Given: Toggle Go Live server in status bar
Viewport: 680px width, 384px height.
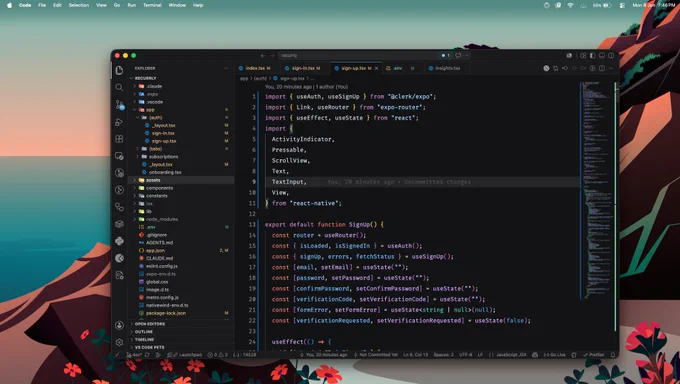Looking at the screenshot, I should (x=555, y=354).
